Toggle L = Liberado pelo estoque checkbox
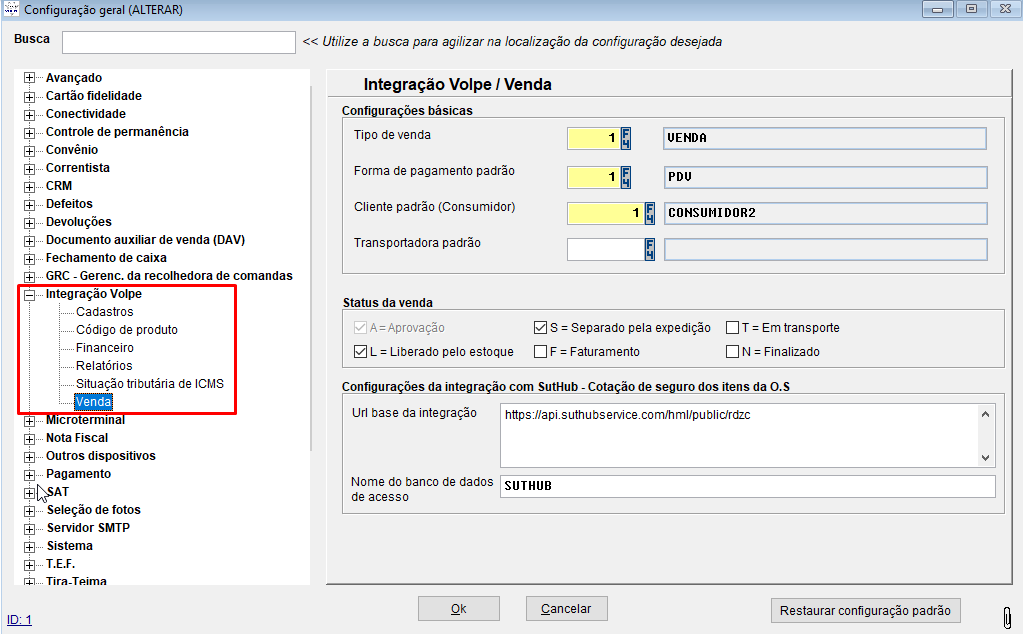 [361, 352]
